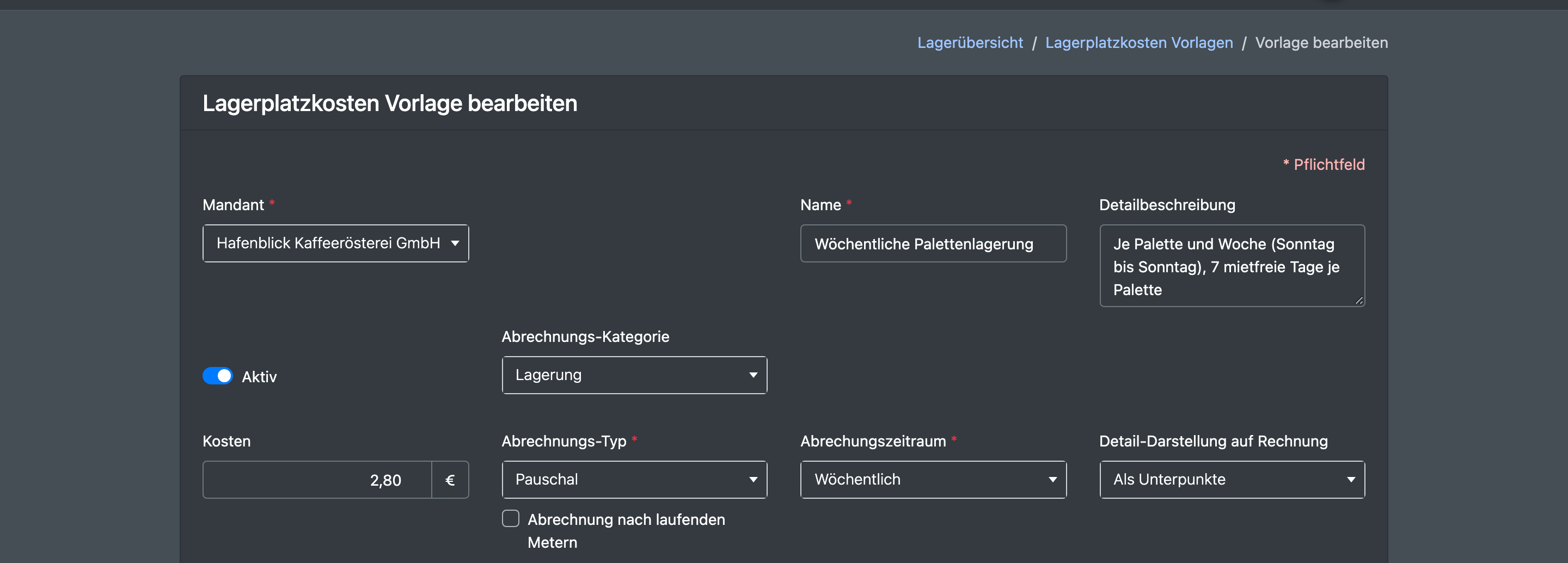This screenshot has width=1568, height=563.
Task: Open the Abrechungszeitraum dropdown
Action: tap(933, 480)
